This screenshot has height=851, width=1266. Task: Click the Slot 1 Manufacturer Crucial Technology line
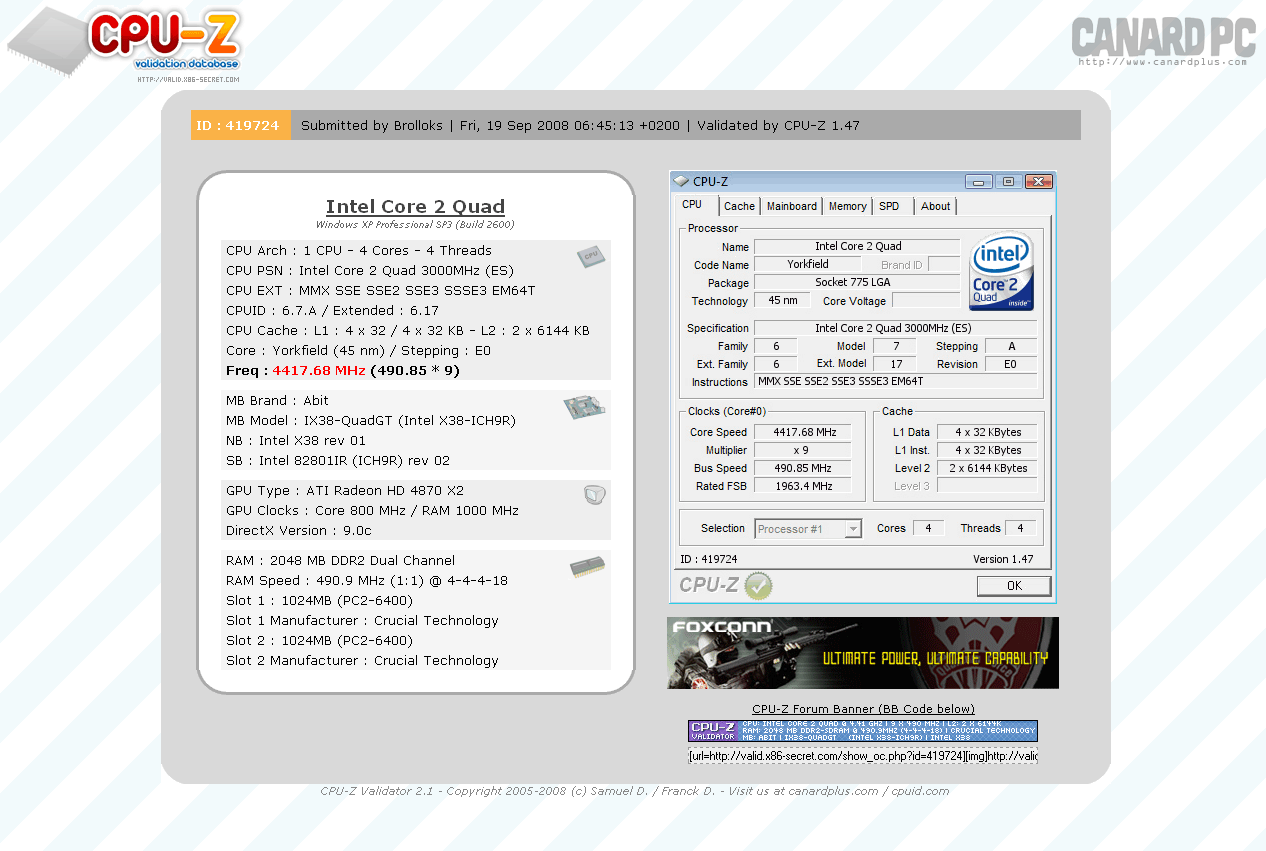point(362,621)
